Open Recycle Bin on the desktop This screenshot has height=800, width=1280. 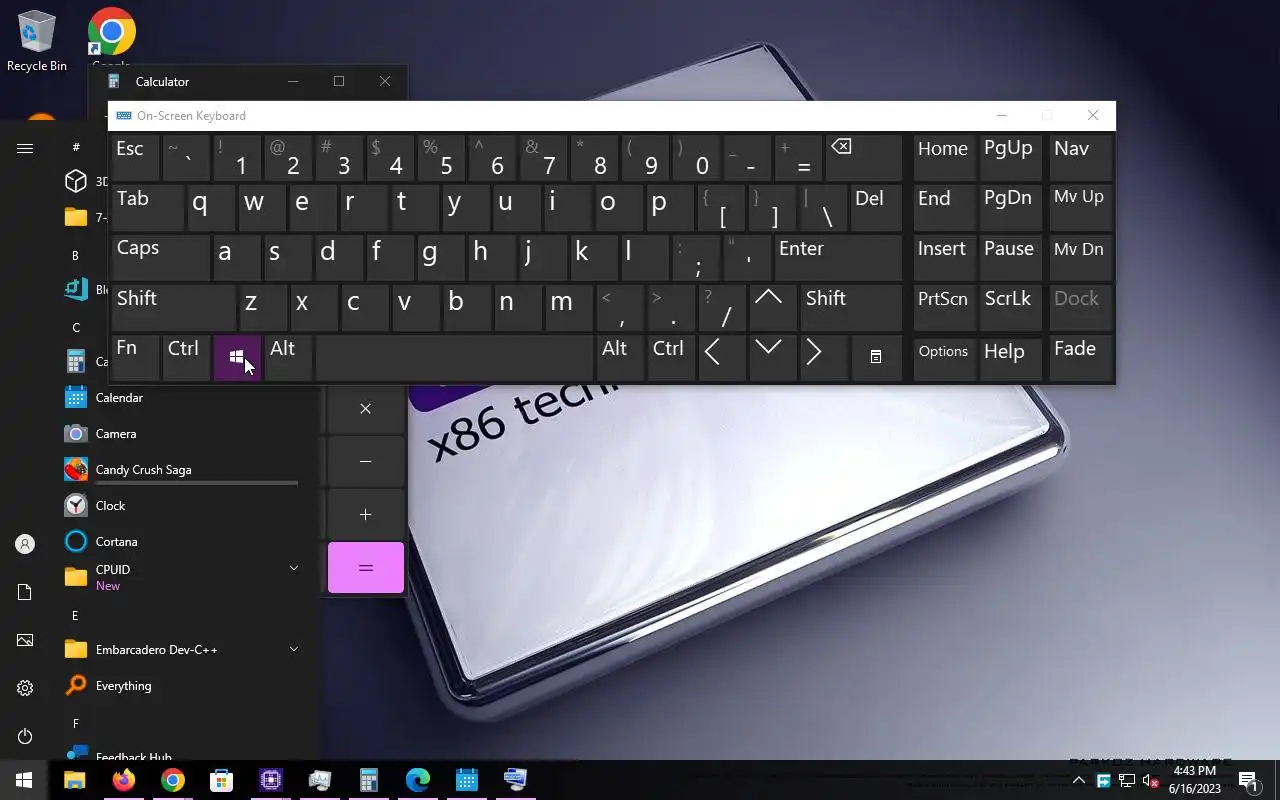click(36, 40)
